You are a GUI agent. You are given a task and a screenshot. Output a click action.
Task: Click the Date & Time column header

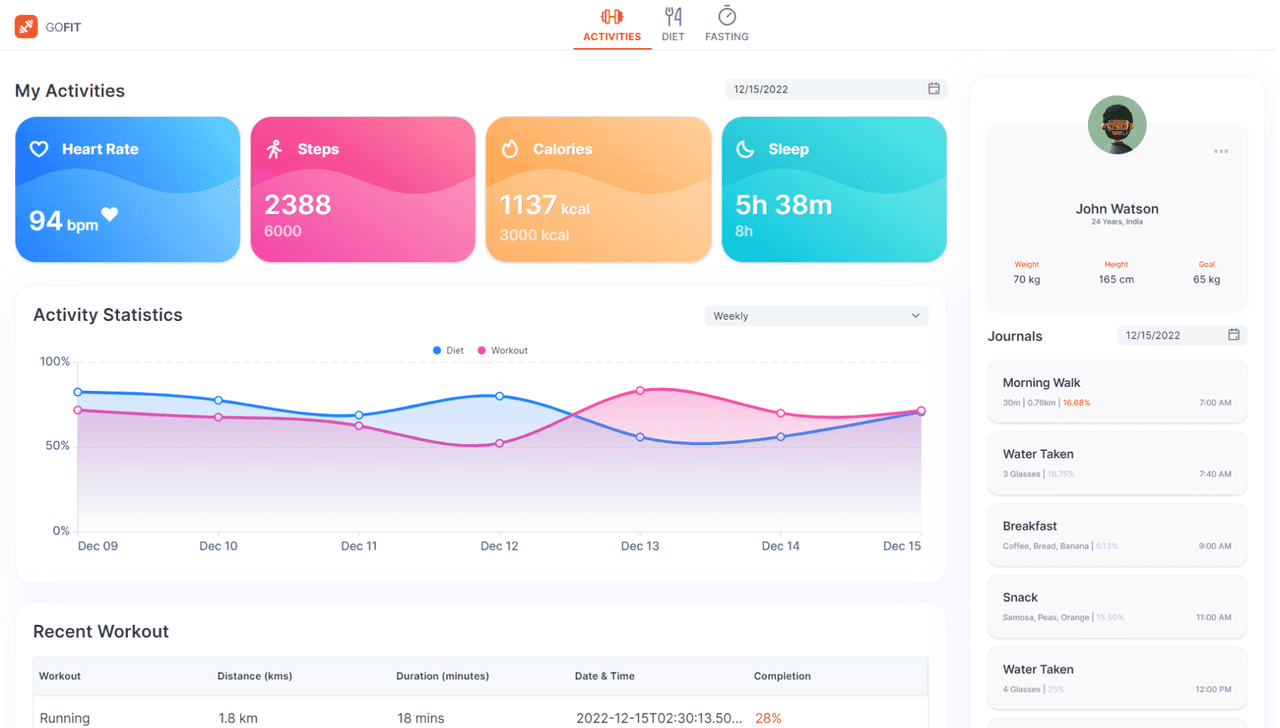[605, 676]
